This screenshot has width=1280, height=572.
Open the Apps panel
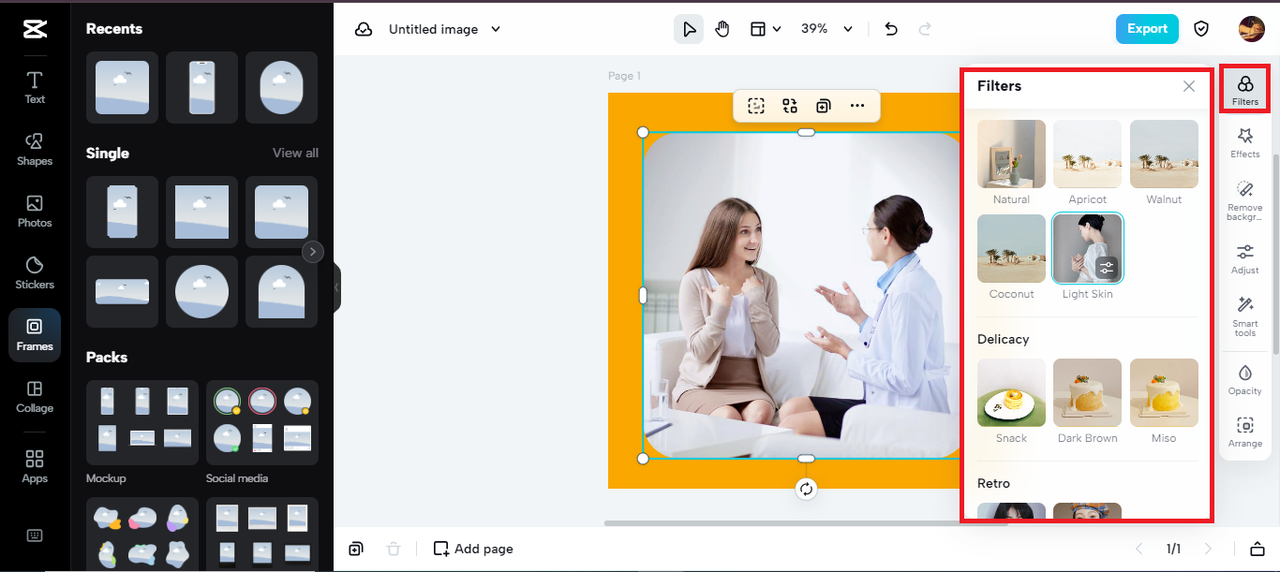pyautogui.click(x=35, y=467)
